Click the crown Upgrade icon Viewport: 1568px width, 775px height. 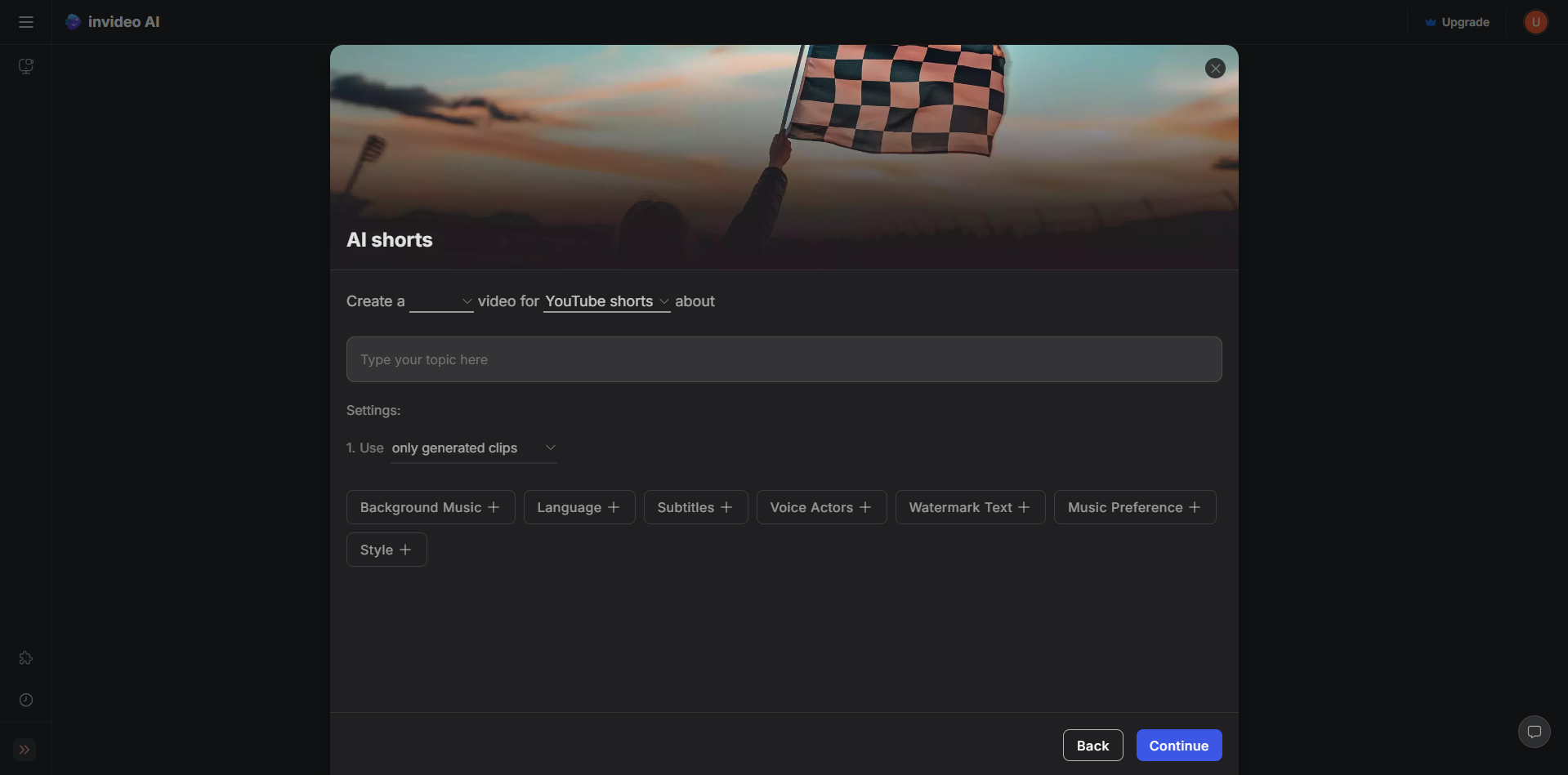1431,22
